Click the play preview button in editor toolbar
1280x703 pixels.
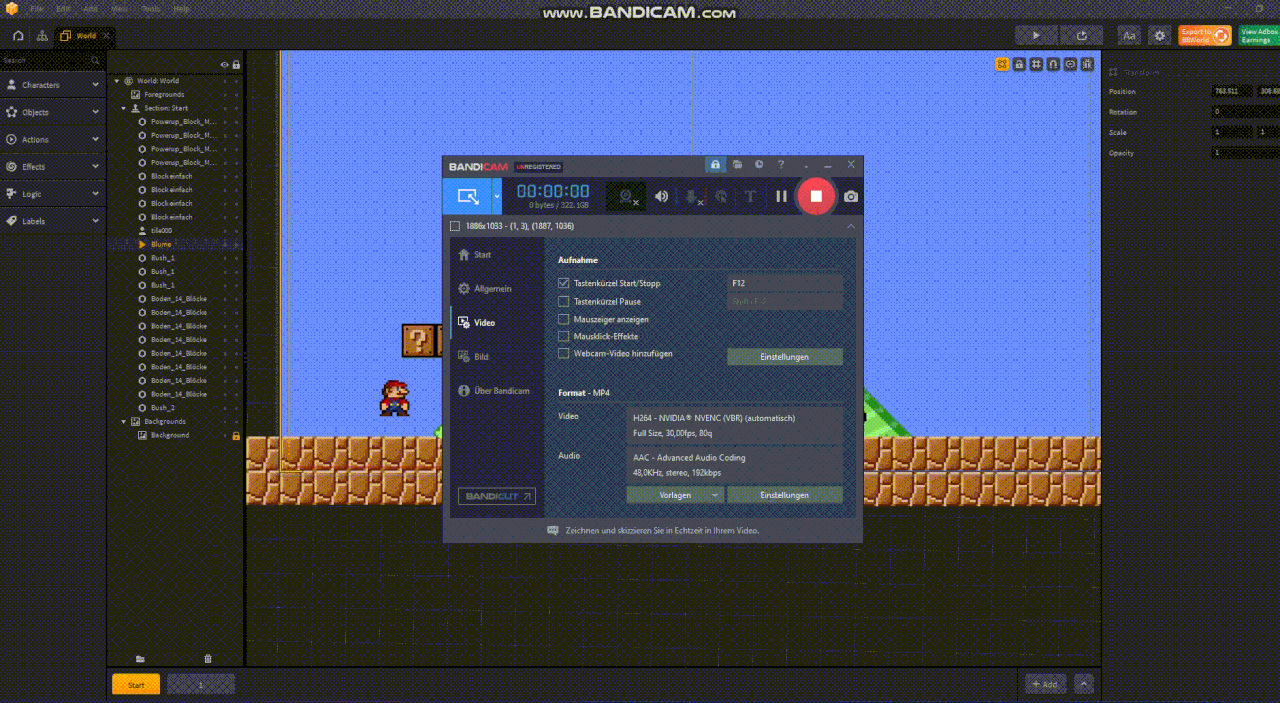point(1036,35)
